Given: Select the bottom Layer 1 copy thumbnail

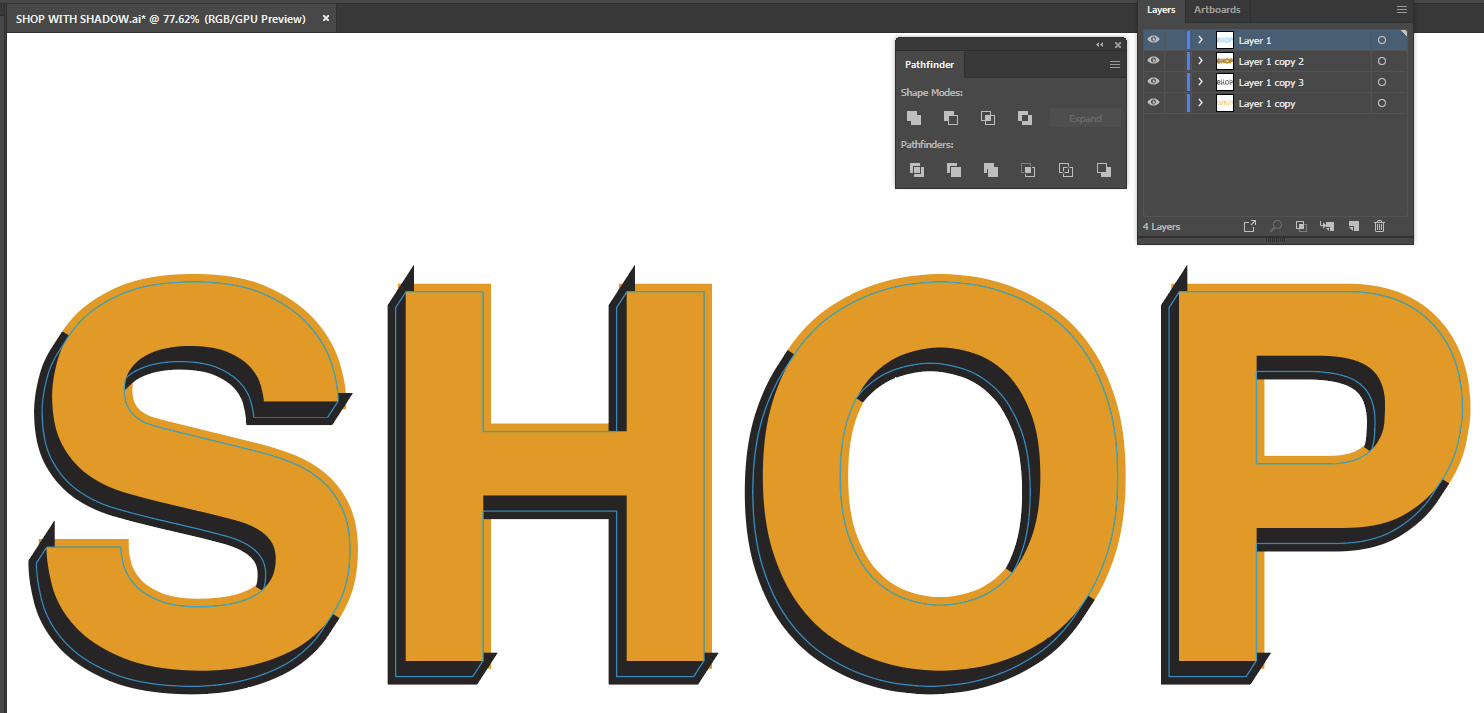Looking at the screenshot, I should (1225, 103).
